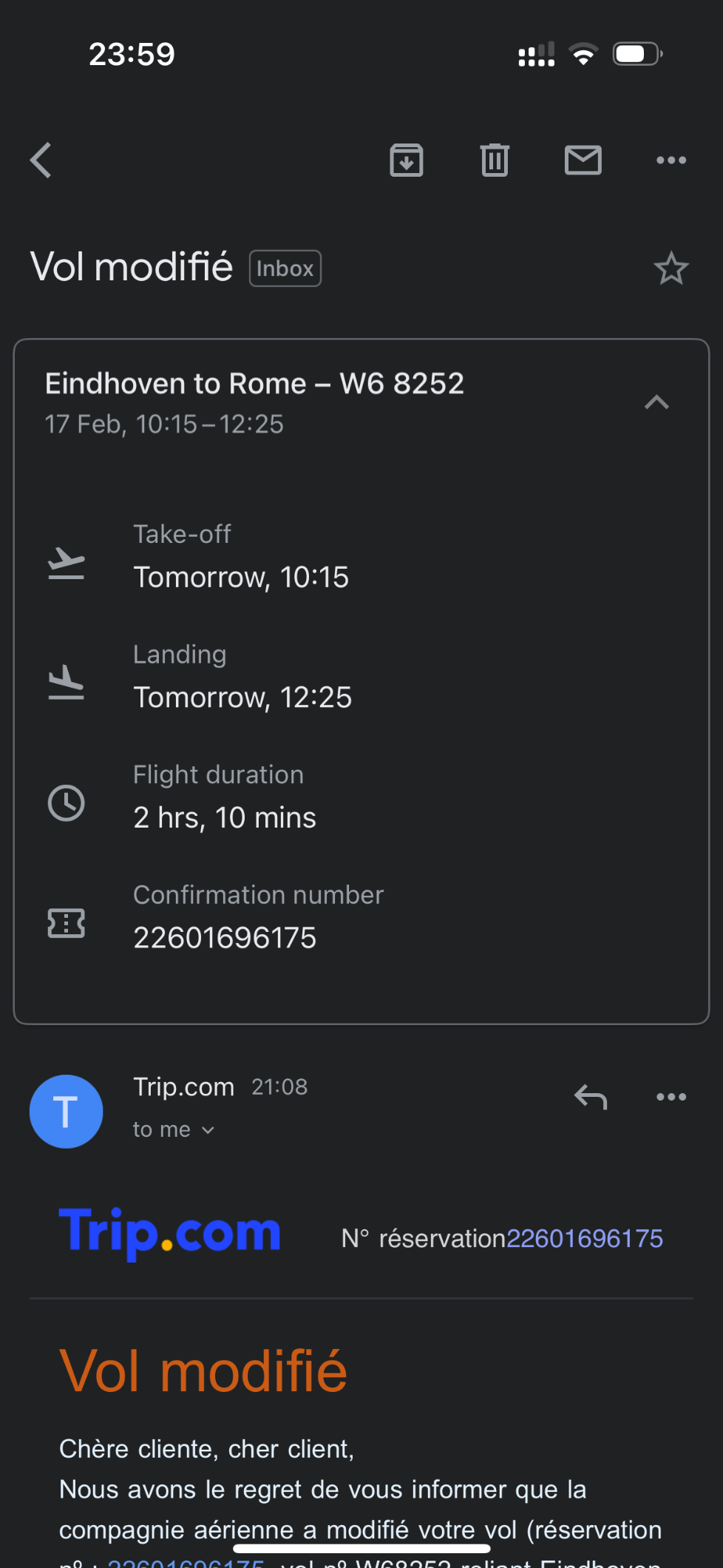Delete the email with trash icon
The image size is (723, 1568).
point(495,160)
